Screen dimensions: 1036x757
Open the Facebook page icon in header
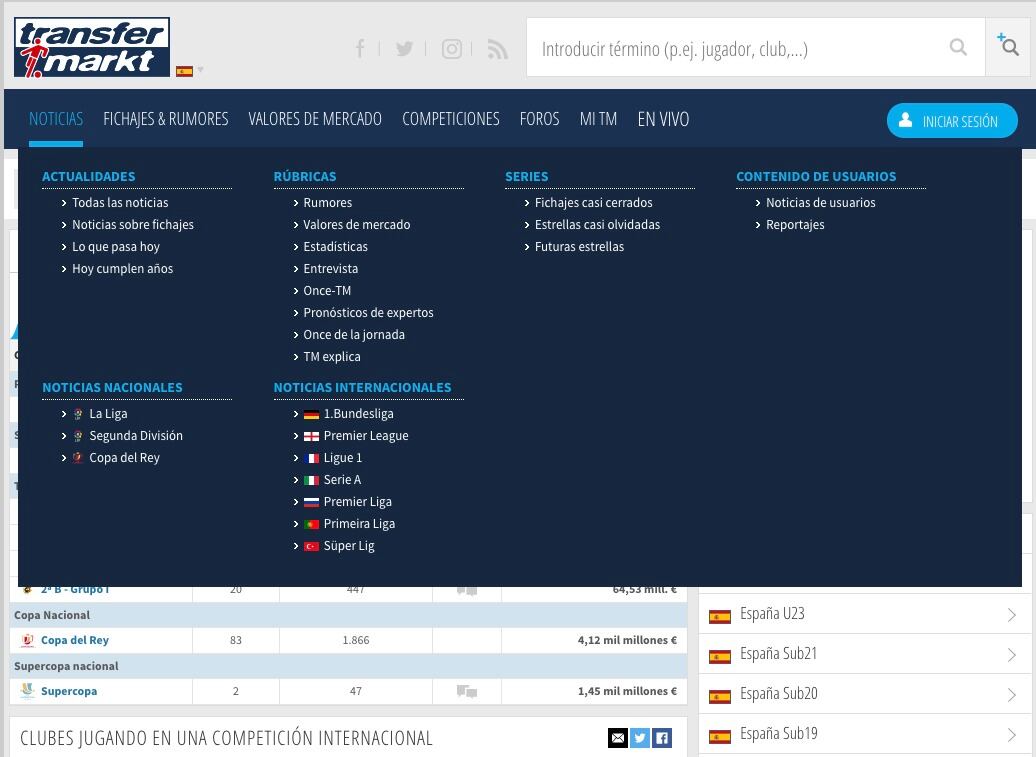tap(360, 49)
